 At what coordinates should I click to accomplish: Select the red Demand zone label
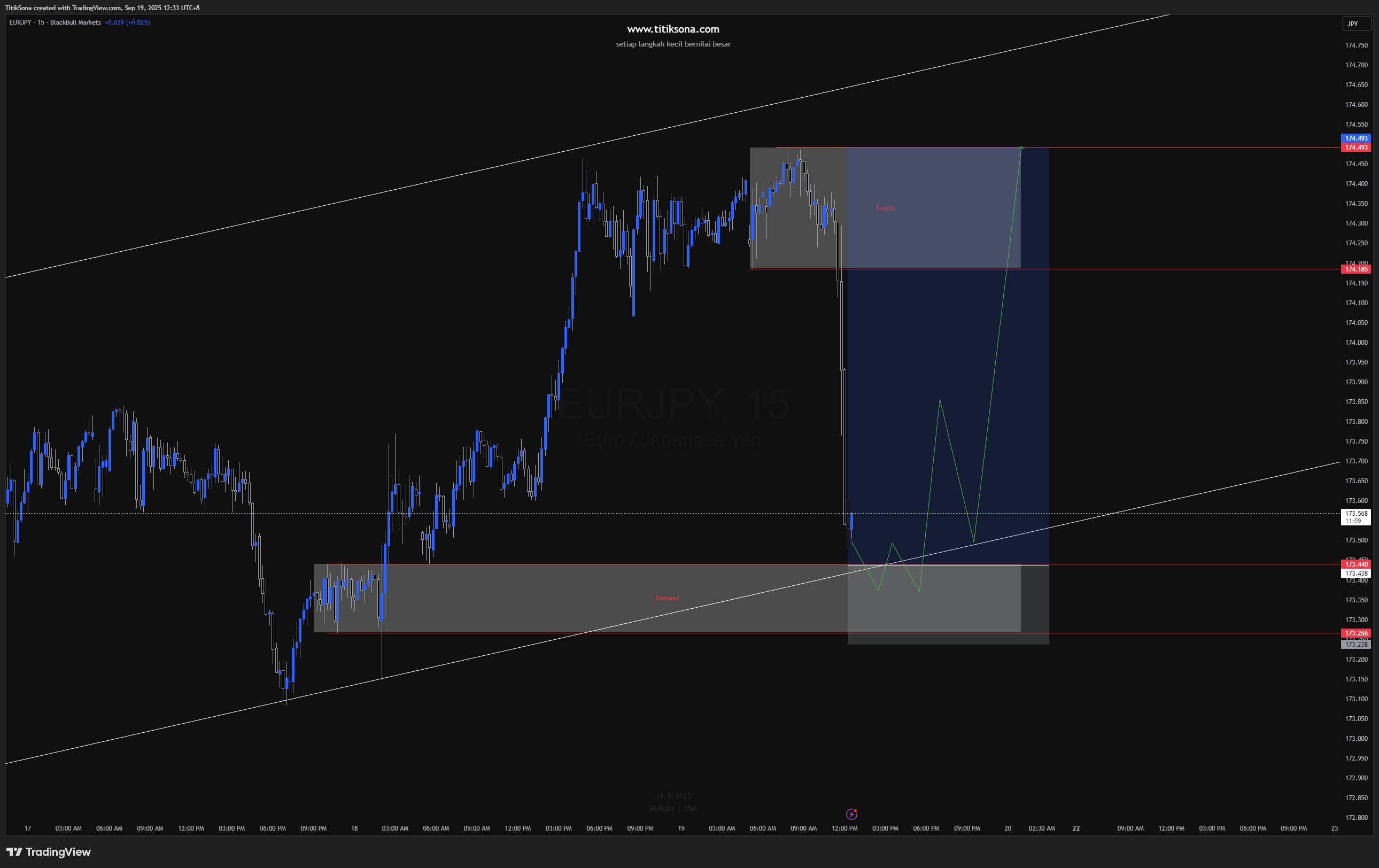point(667,598)
